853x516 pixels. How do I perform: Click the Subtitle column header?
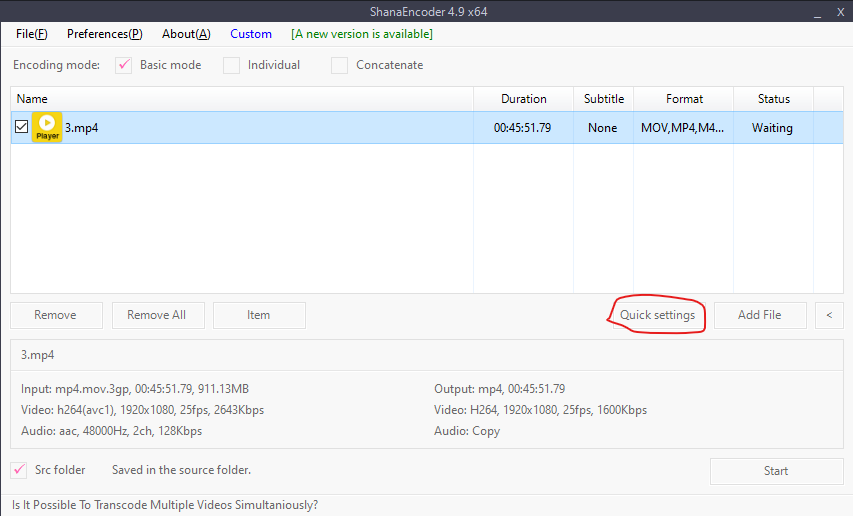[603, 99]
